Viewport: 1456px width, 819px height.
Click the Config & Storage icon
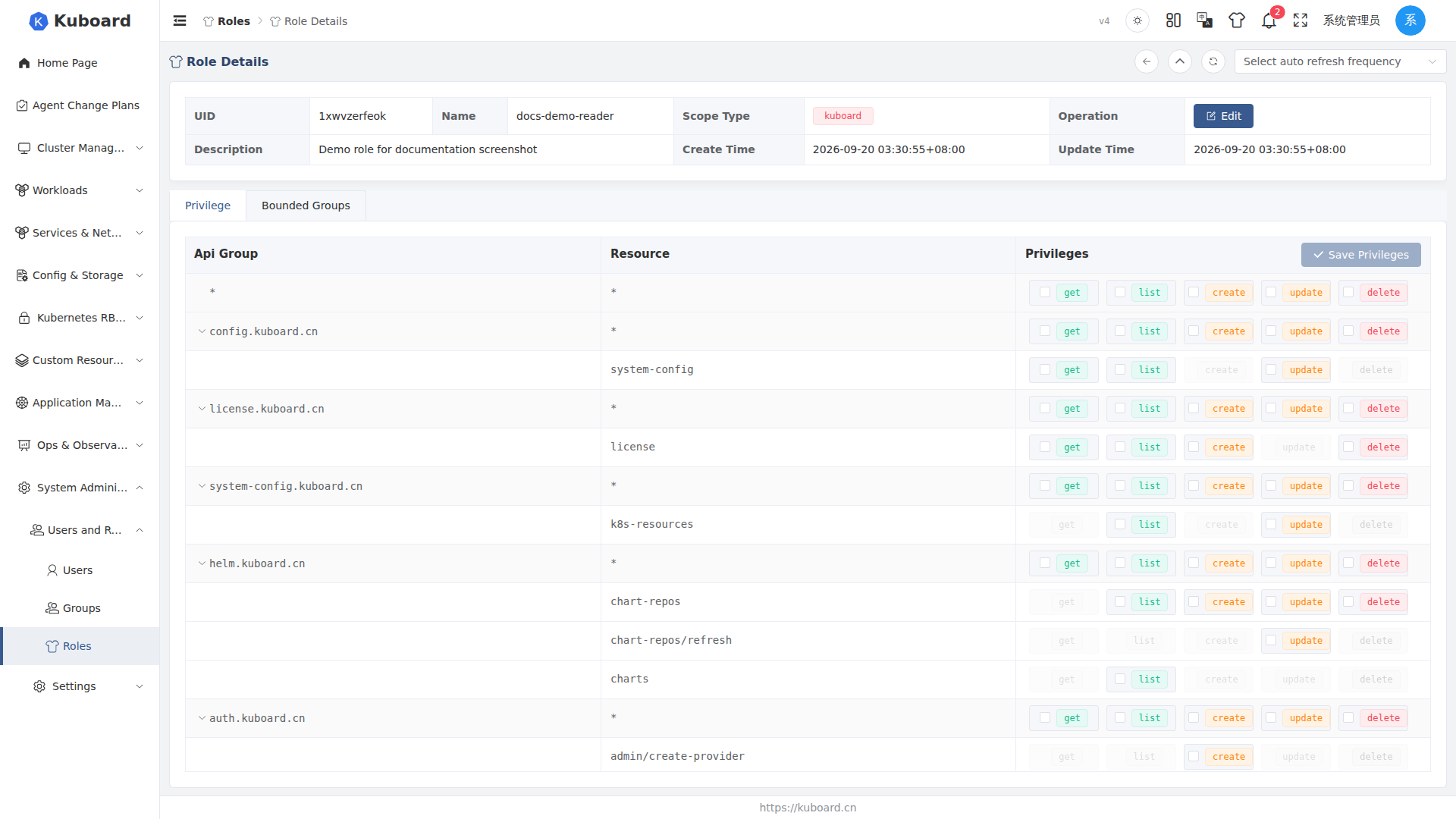click(22, 275)
